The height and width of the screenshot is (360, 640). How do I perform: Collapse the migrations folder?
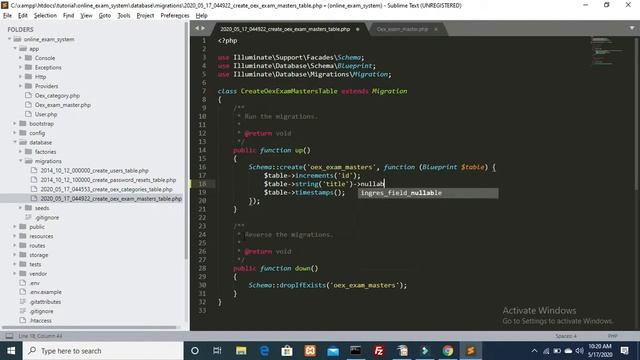20,161
